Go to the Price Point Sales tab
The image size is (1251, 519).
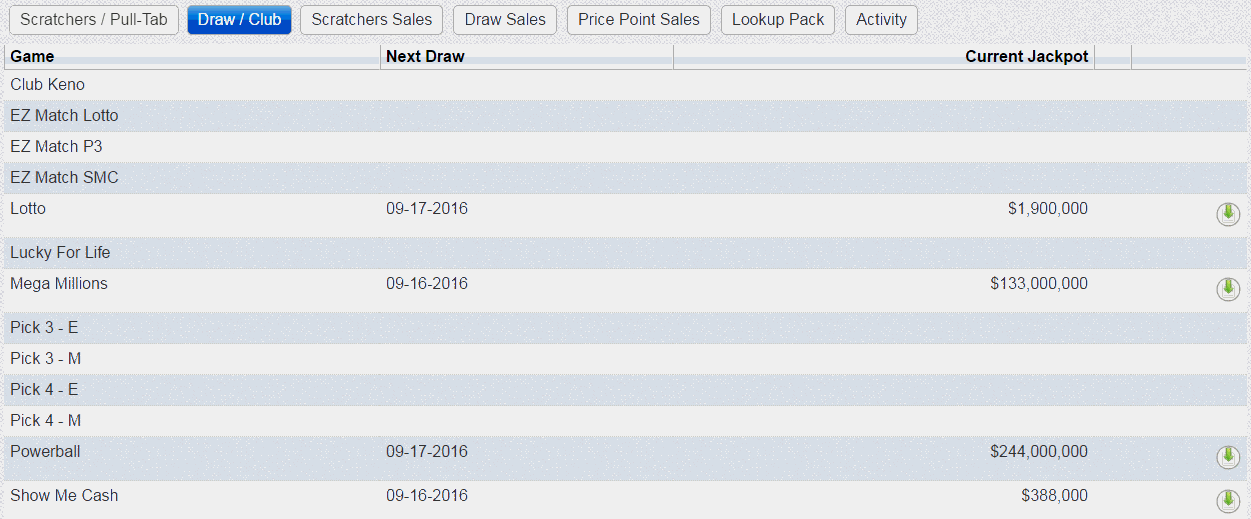[639, 19]
